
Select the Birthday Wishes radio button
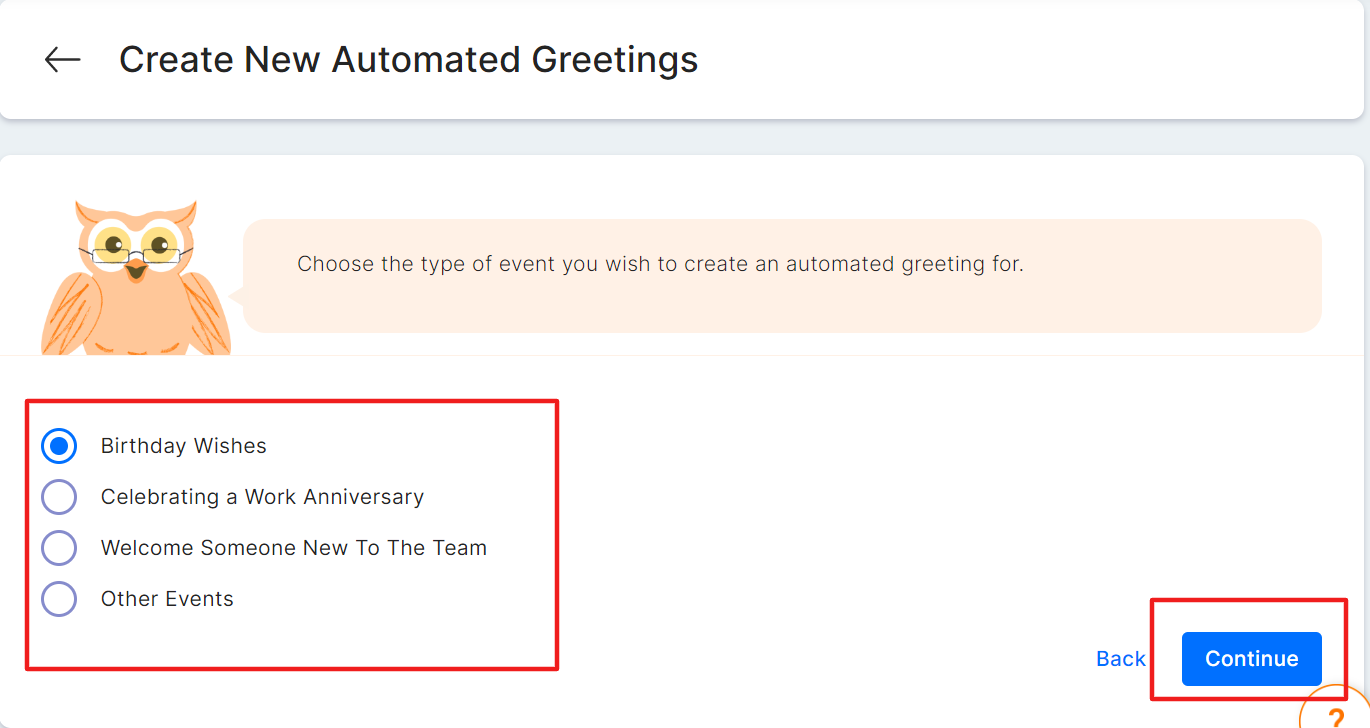pos(59,446)
